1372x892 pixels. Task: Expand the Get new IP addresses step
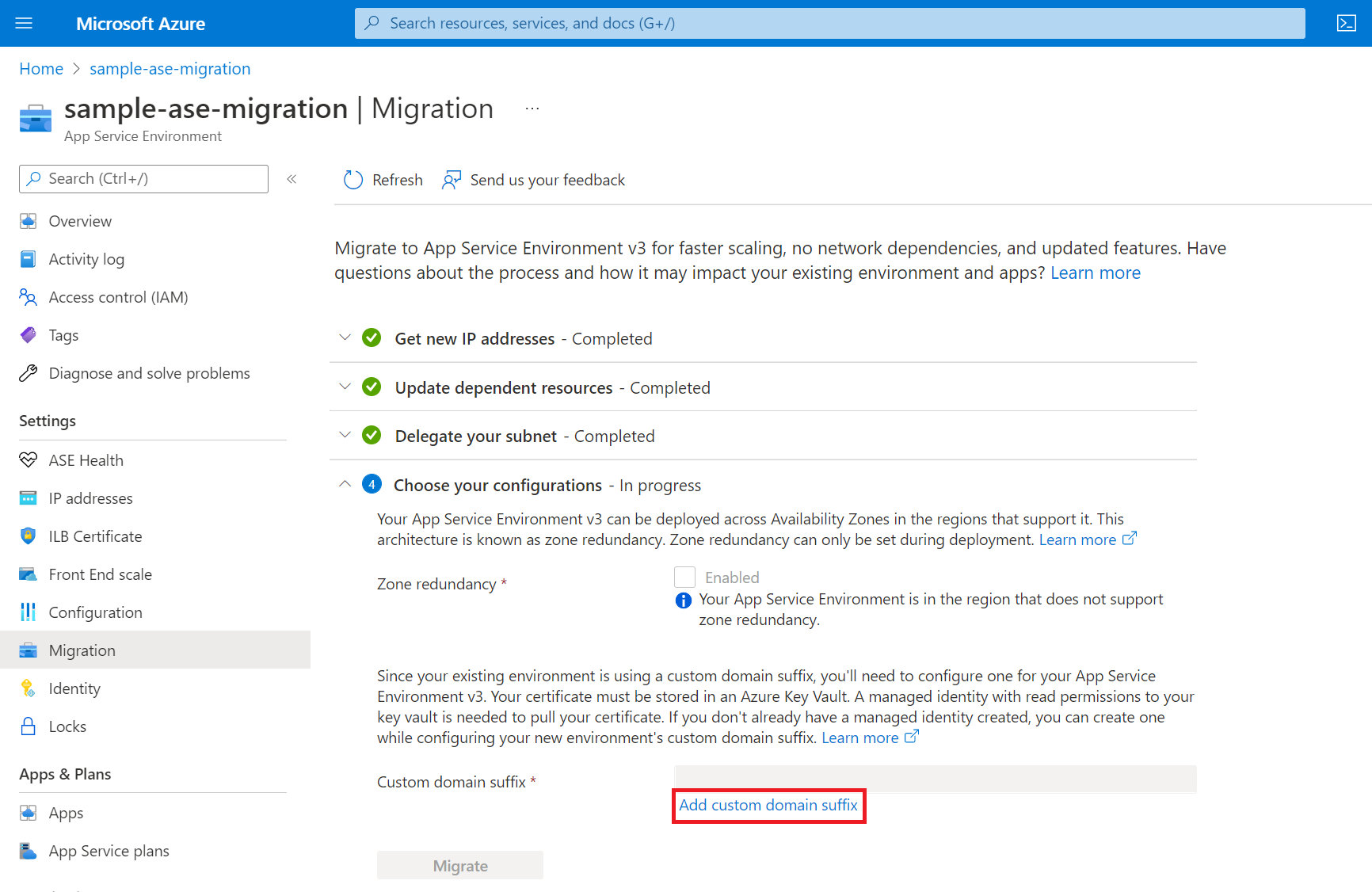tap(345, 337)
